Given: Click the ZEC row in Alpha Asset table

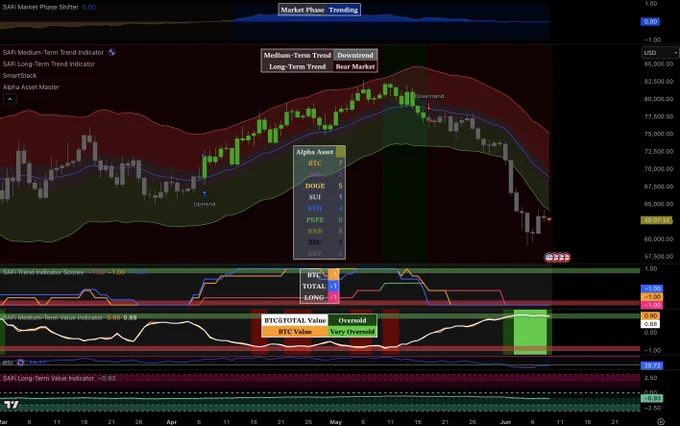Looking at the screenshot, I should coord(319,242).
